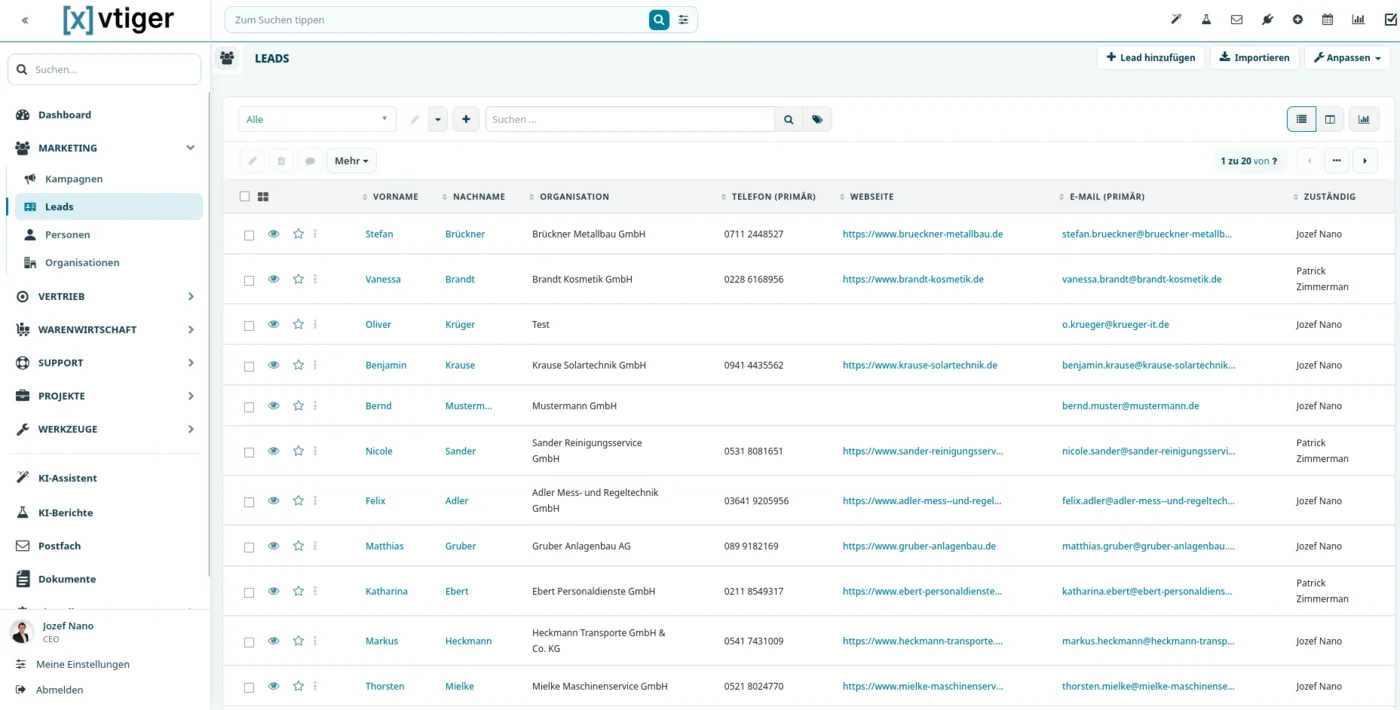Focus the list Suchen field

[x=630, y=119]
